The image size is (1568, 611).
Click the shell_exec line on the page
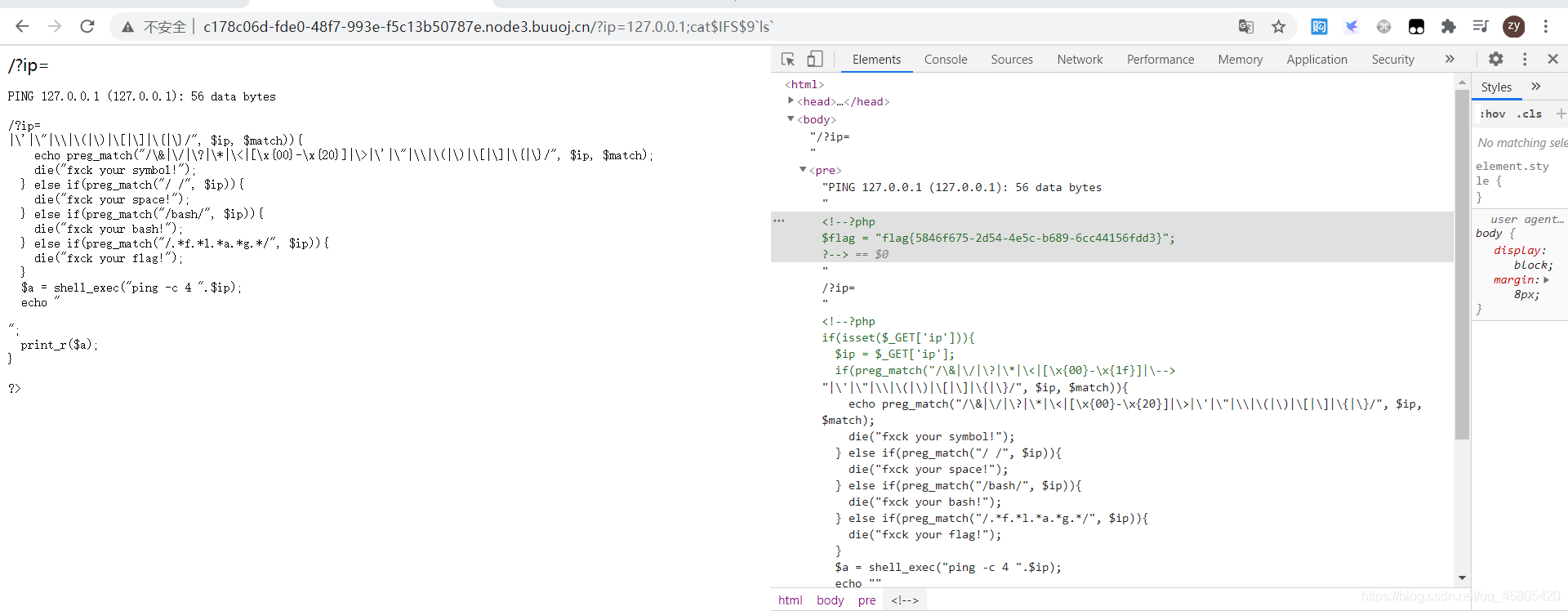click(x=131, y=288)
